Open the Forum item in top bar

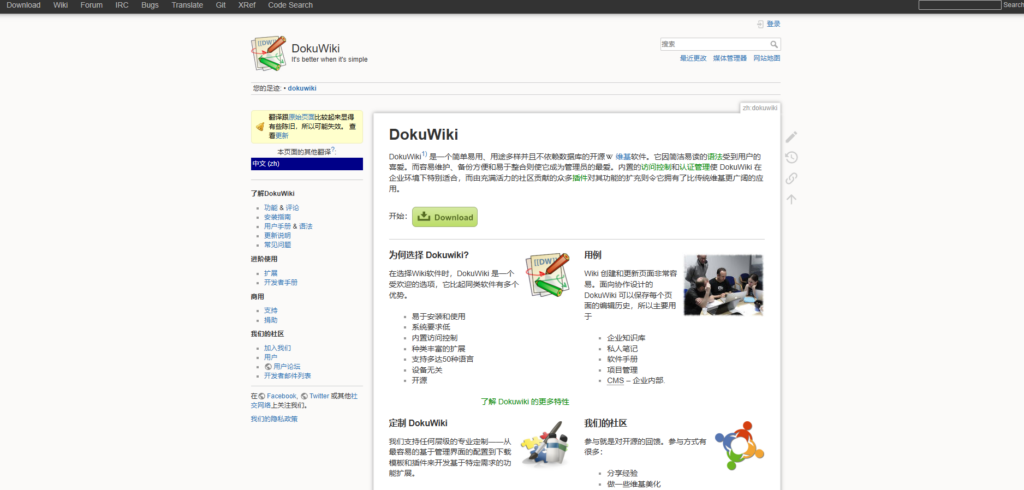pyautogui.click(x=91, y=5)
